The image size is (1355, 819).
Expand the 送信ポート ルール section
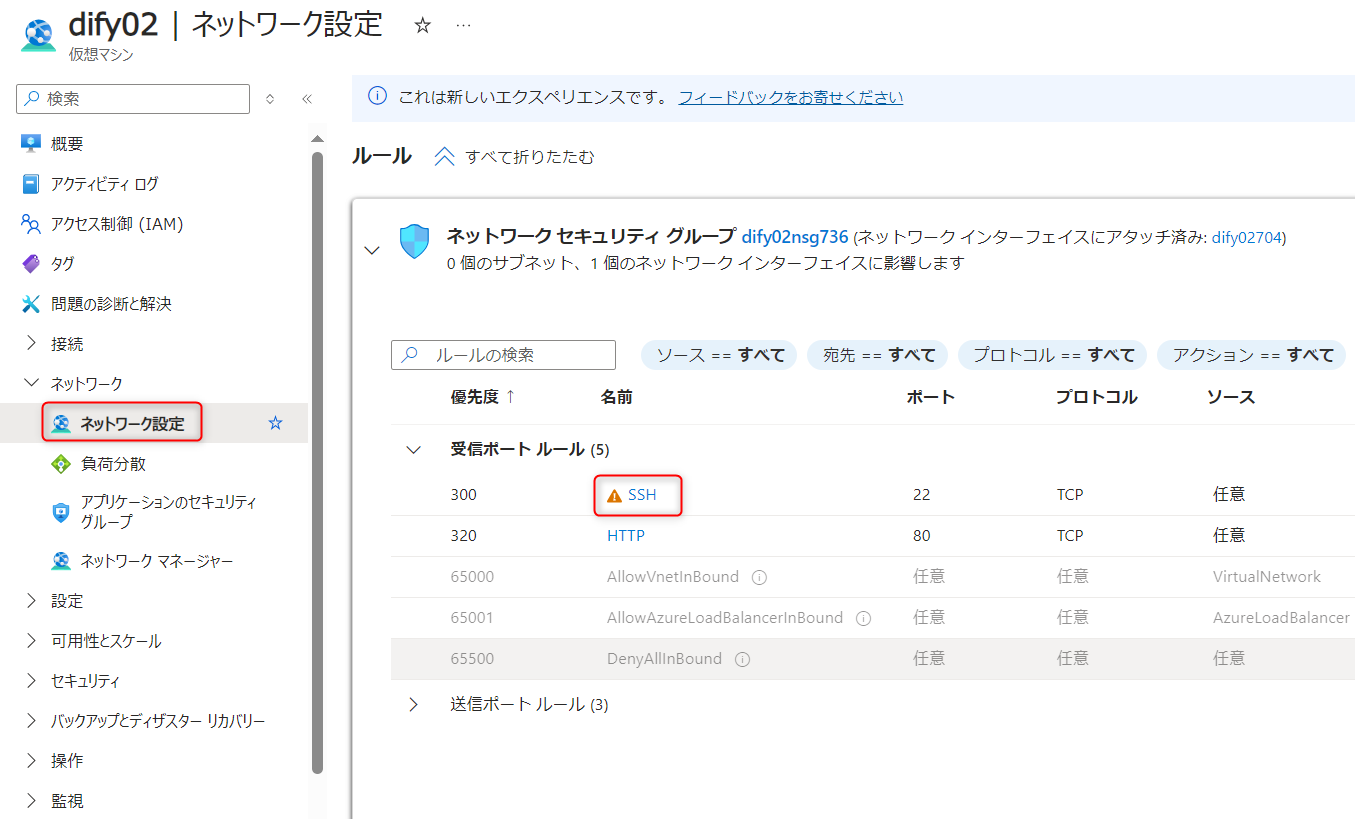pos(413,704)
